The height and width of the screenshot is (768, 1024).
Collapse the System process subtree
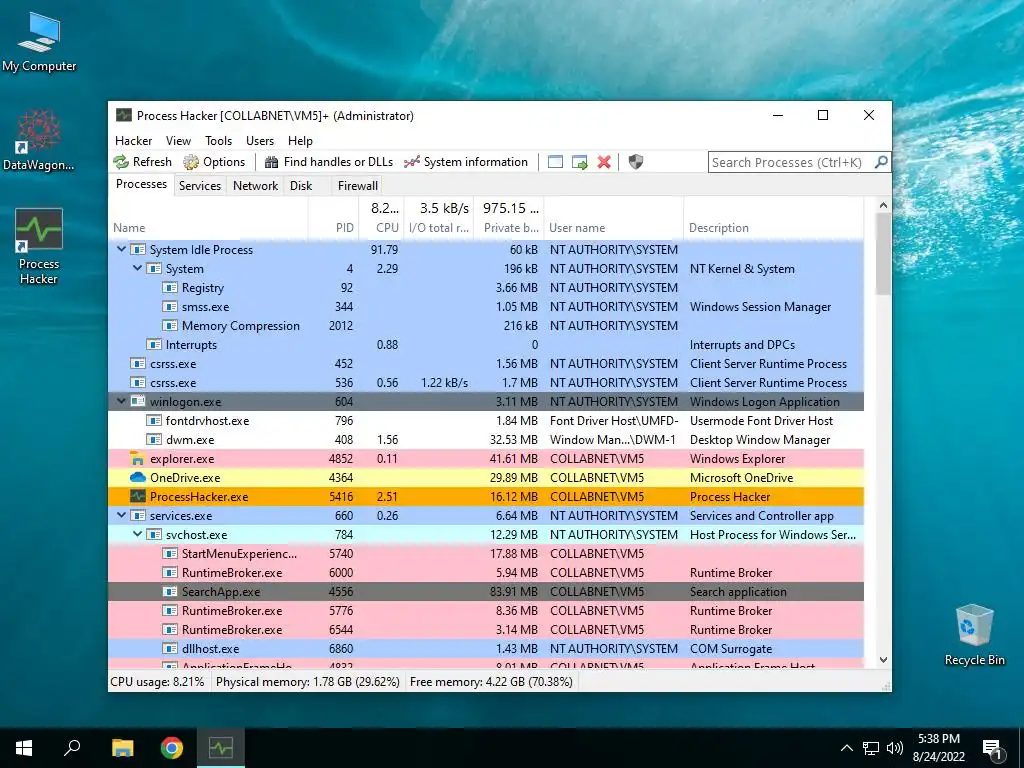pos(137,268)
